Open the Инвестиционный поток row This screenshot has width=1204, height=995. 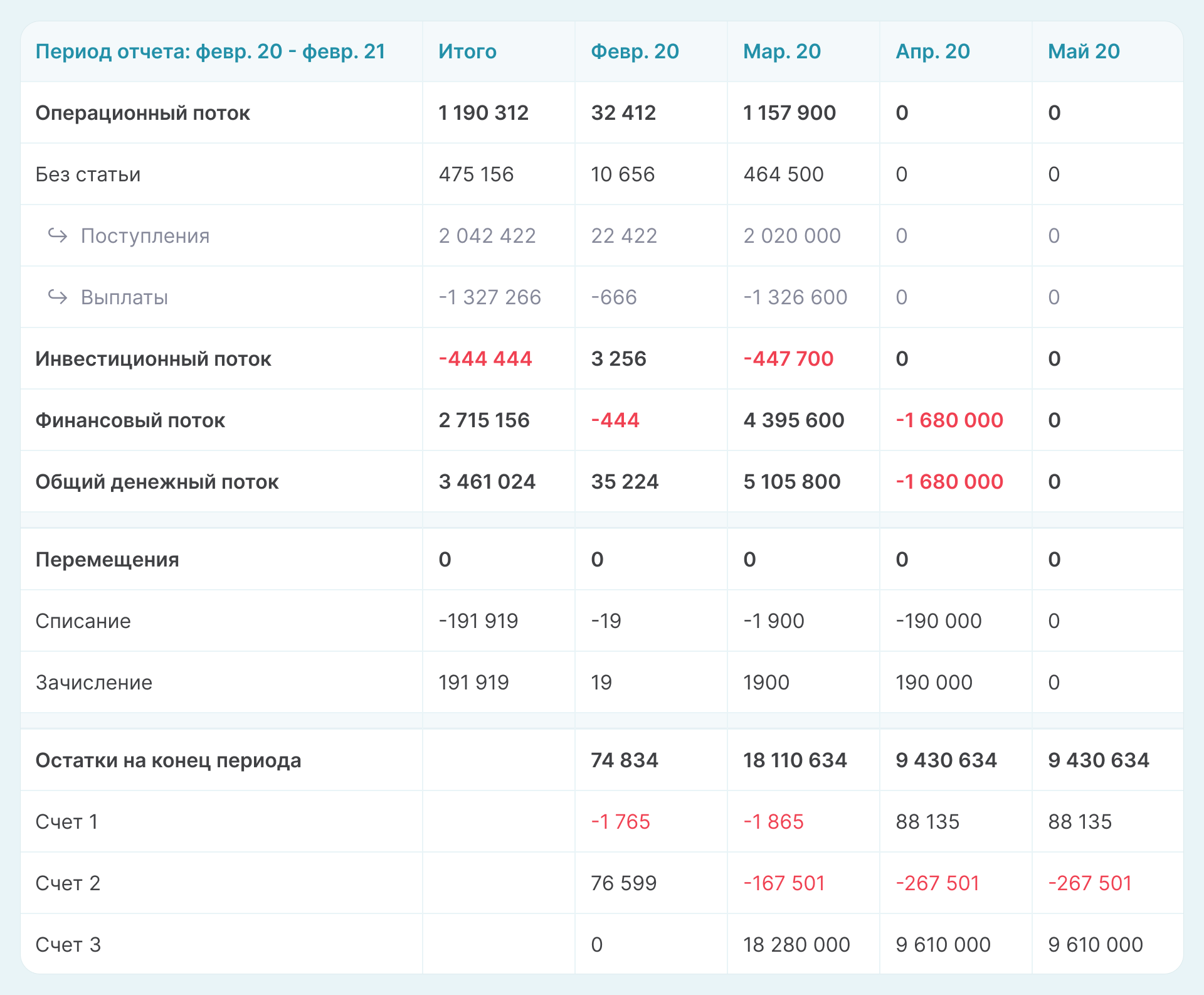click(x=153, y=359)
